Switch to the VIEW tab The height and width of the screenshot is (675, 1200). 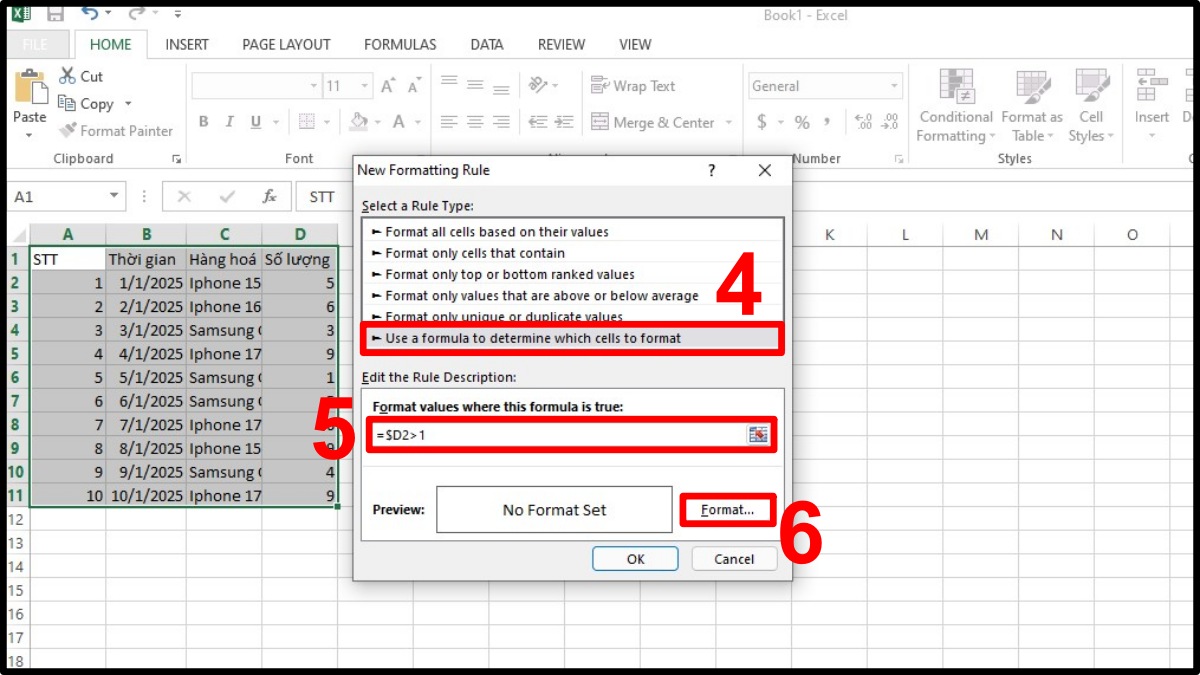point(635,45)
